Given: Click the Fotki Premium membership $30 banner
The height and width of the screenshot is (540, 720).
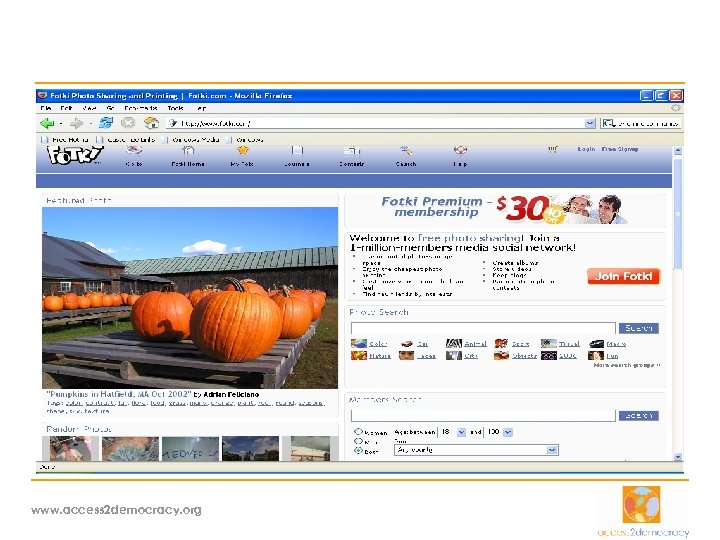Looking at the screenshot, I should [505, 209].
